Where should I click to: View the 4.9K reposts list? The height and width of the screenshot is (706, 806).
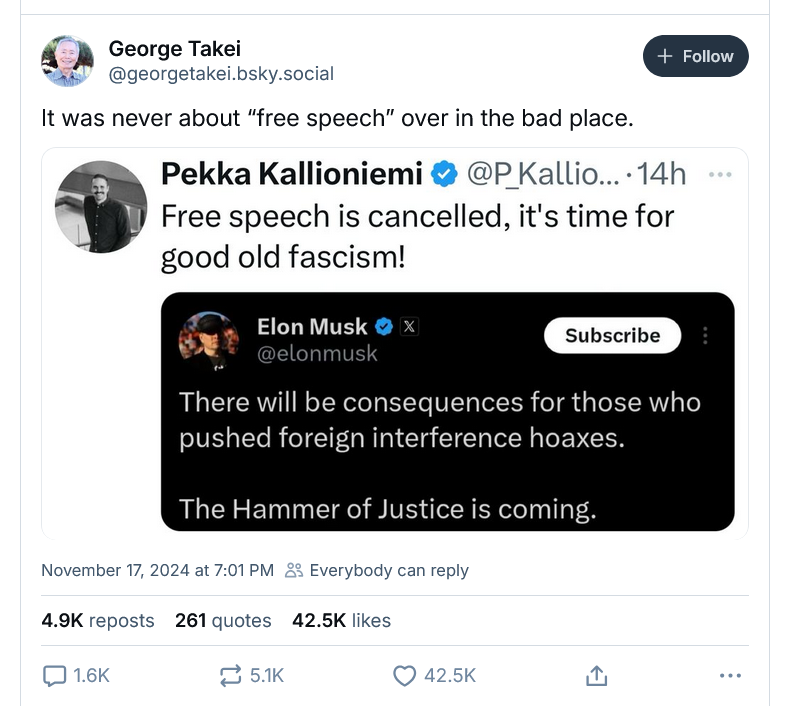click(98, 620)
